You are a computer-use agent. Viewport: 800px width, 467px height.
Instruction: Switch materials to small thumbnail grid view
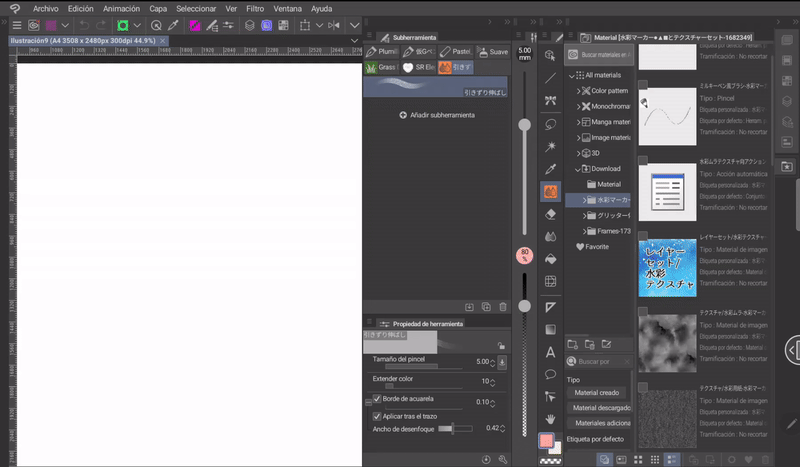(655, 459)
